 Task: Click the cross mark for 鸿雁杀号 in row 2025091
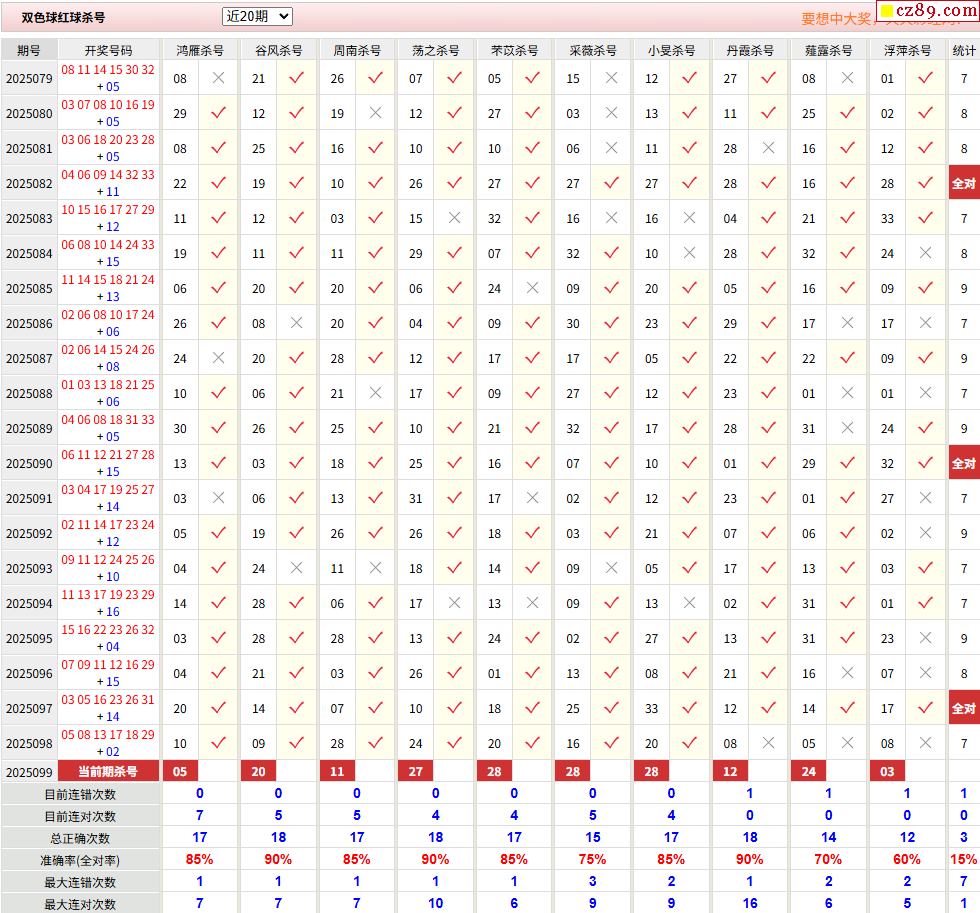[218, 498]
